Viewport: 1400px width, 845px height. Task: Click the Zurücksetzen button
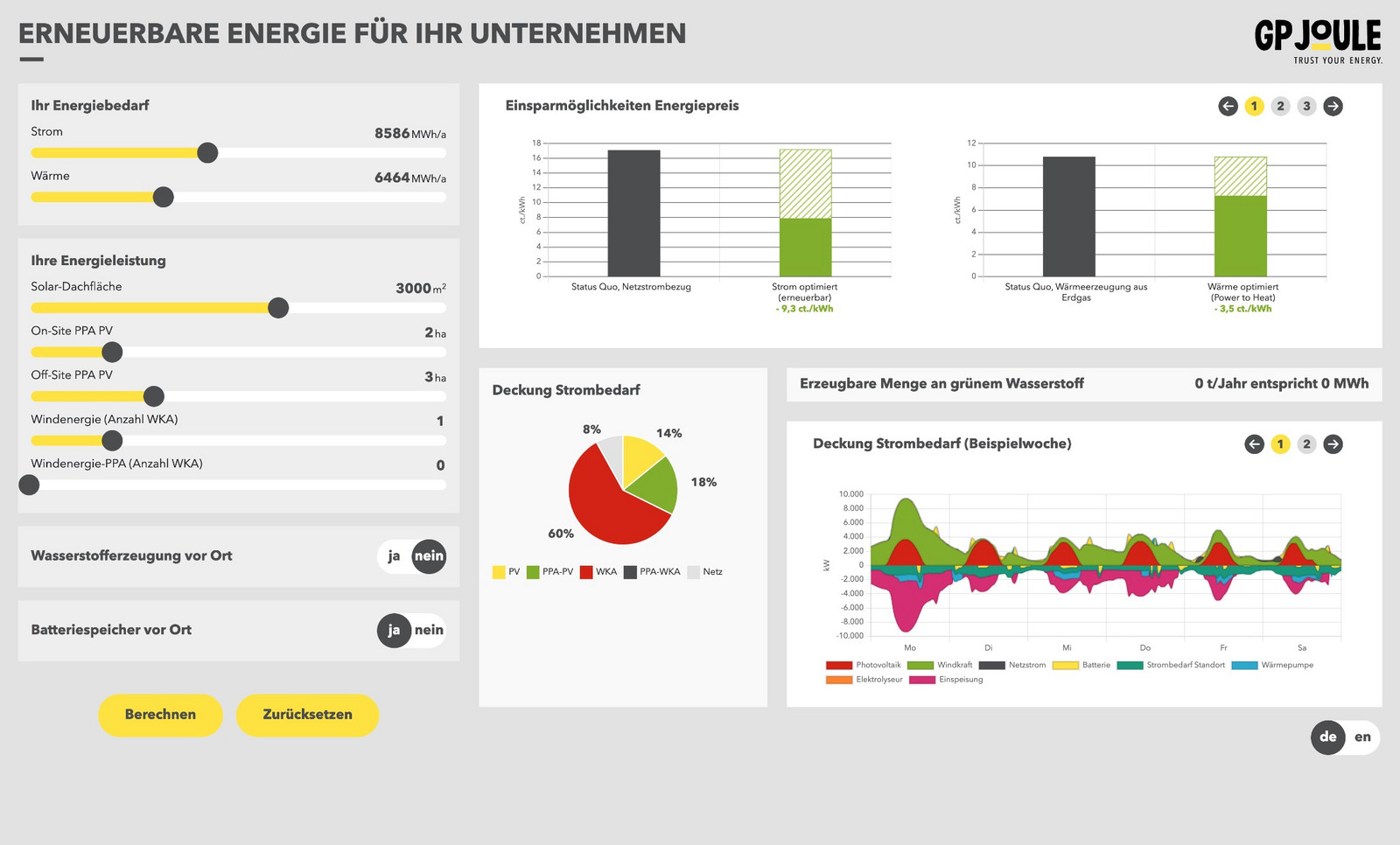[306, 715]
